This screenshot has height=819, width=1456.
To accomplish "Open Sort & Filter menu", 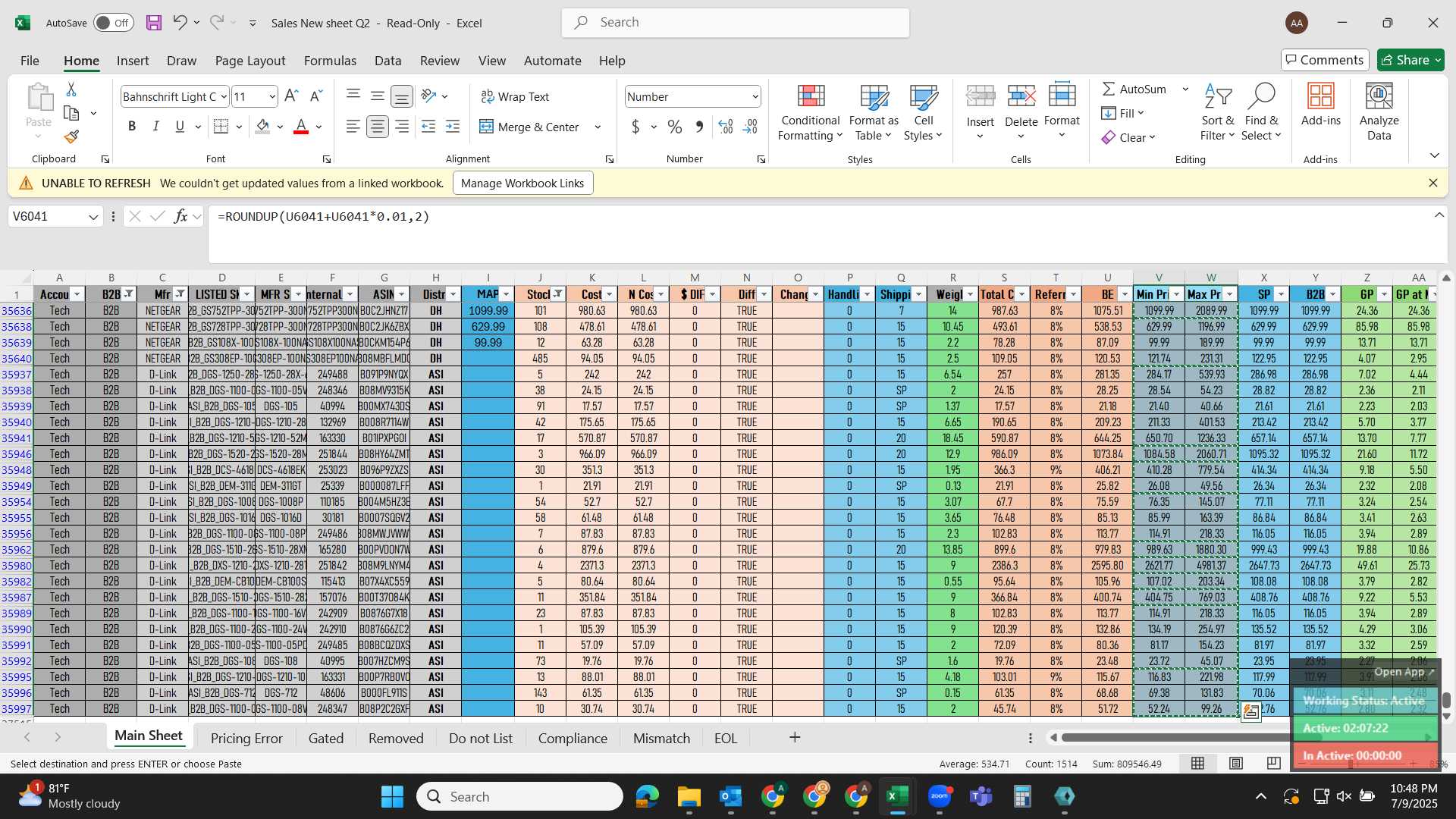I will (1218, 113).
